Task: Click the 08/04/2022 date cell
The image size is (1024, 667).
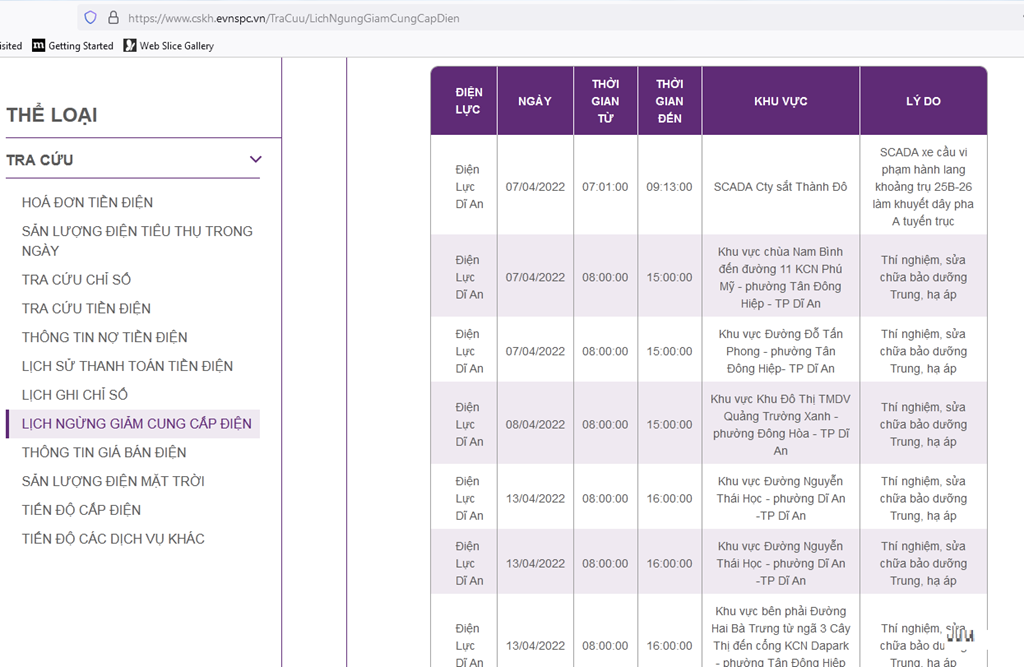Action: pyautogui.click(x=535, y=425)
